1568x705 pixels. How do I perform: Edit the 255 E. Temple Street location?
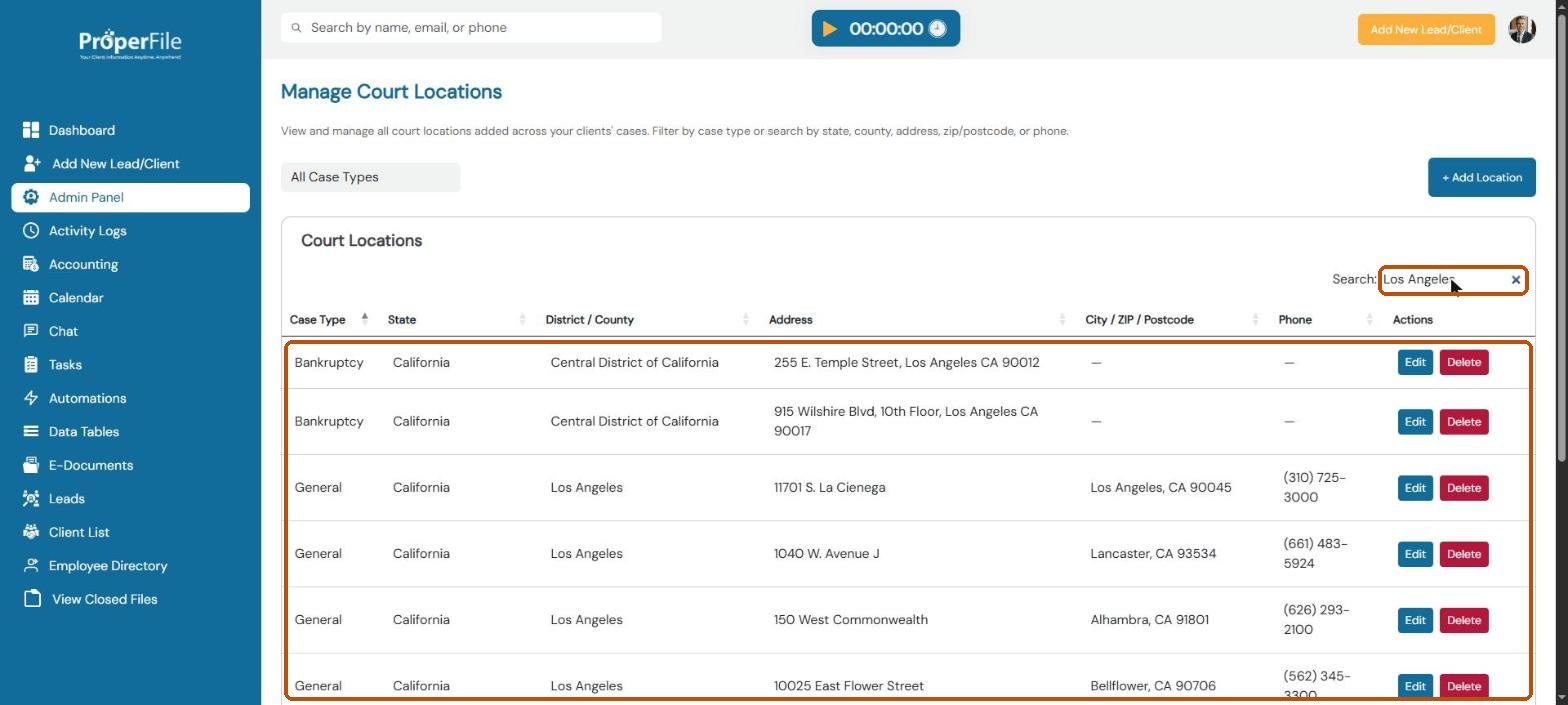1415,362
